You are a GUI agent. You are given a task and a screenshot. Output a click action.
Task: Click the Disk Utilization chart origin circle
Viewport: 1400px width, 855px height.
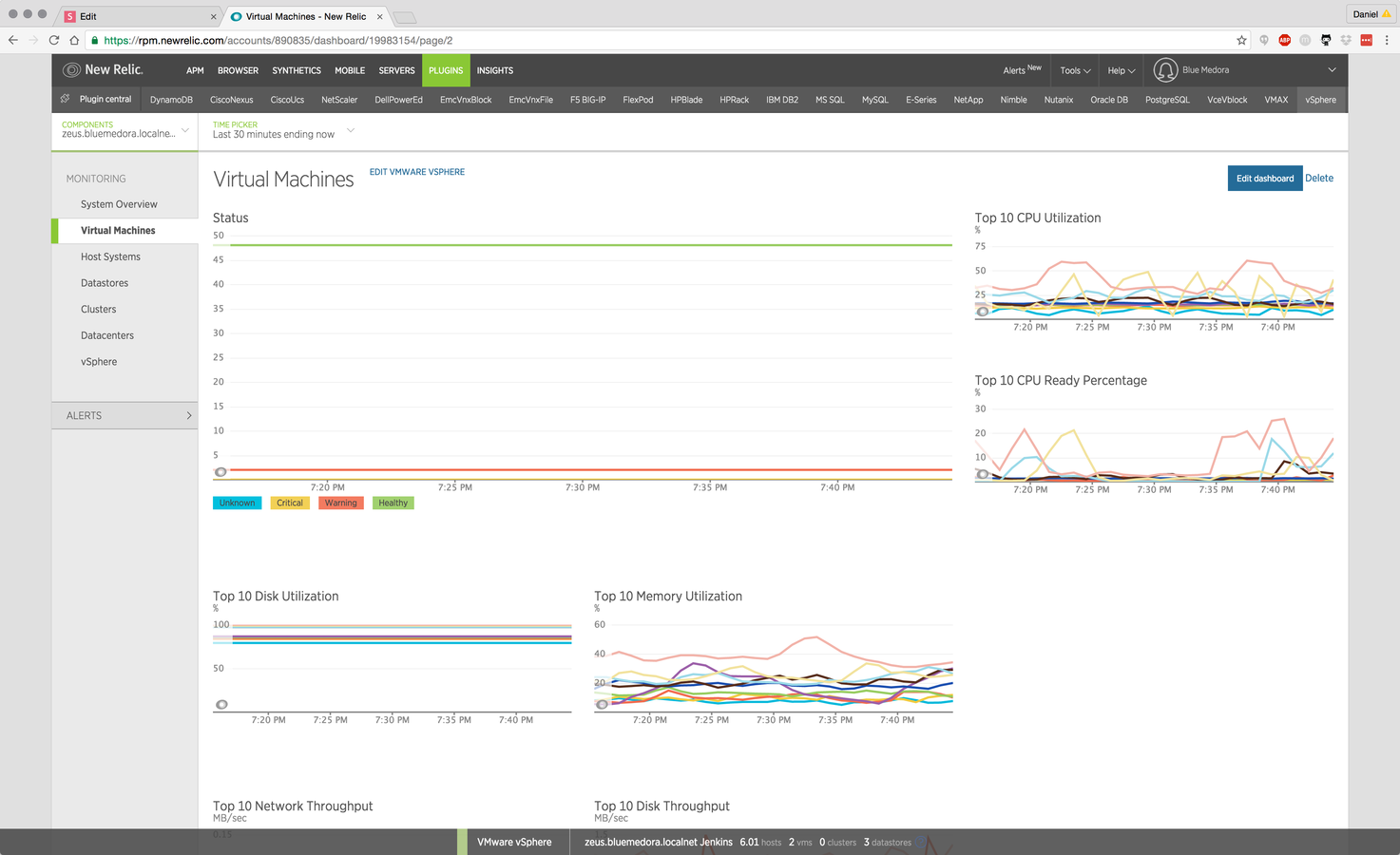[x=221, y=704]
